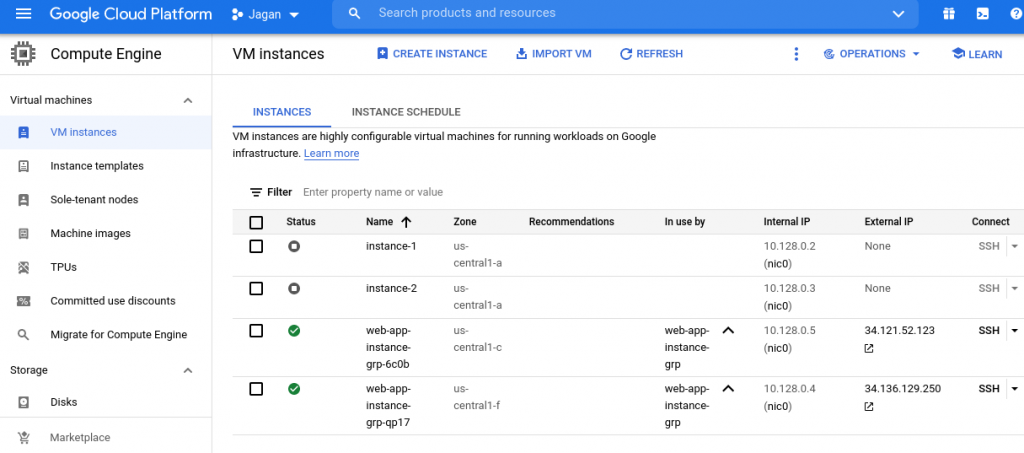1024x453 pixels.
Task: Follow the Learn more link
Action: pyautogui.click(x=331, y=153)
